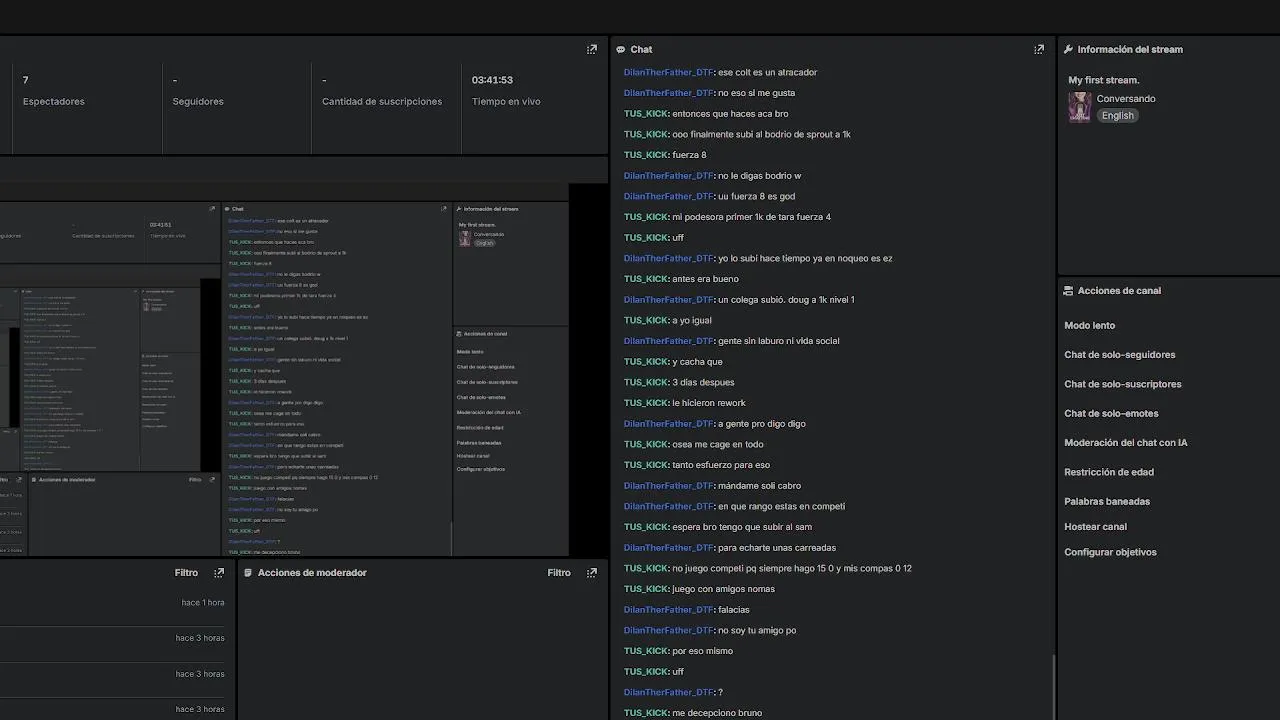Pop out the stream stats panel

coord(592,49)
